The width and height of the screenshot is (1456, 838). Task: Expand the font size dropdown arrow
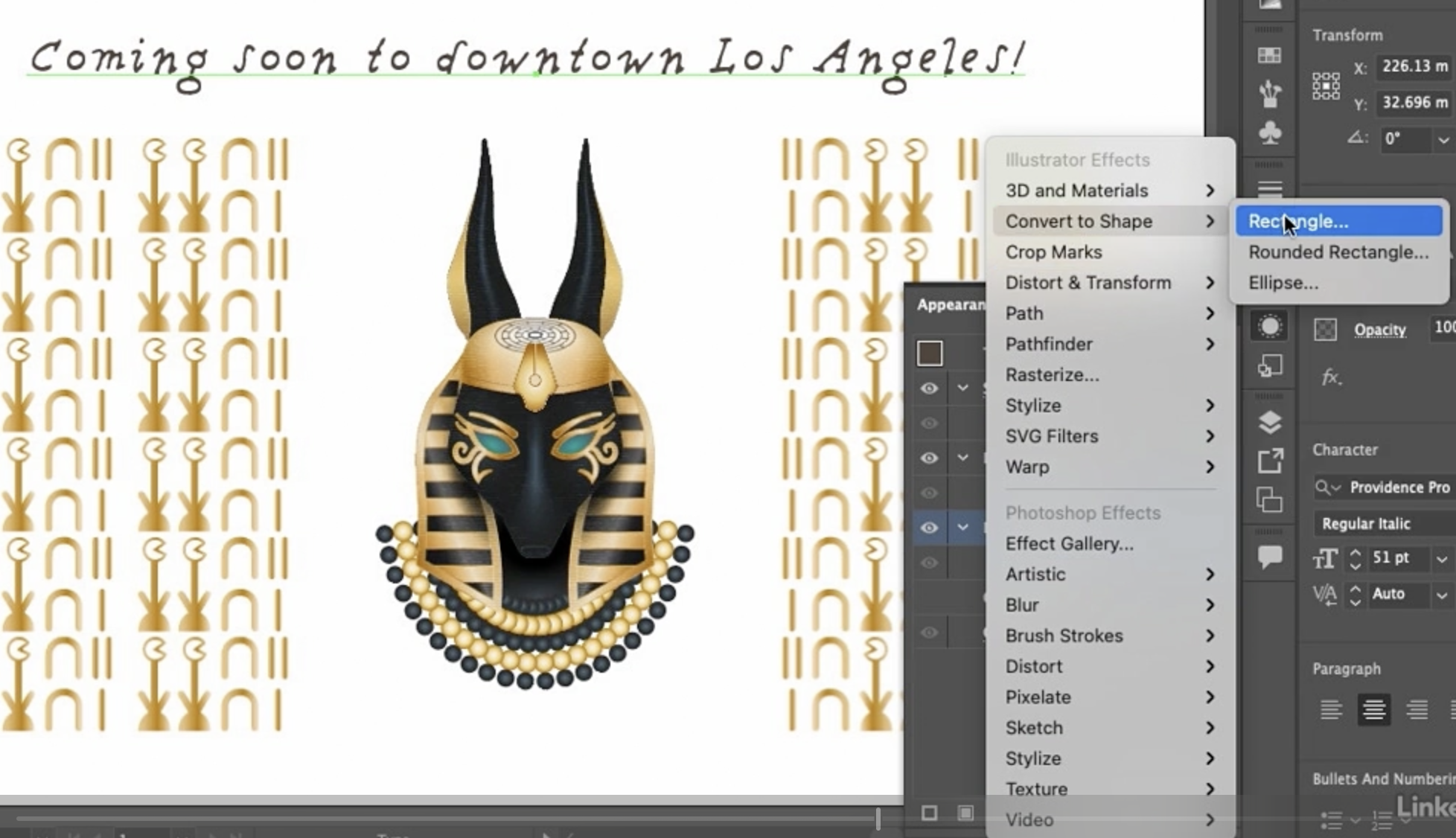tap(1442, 559)
